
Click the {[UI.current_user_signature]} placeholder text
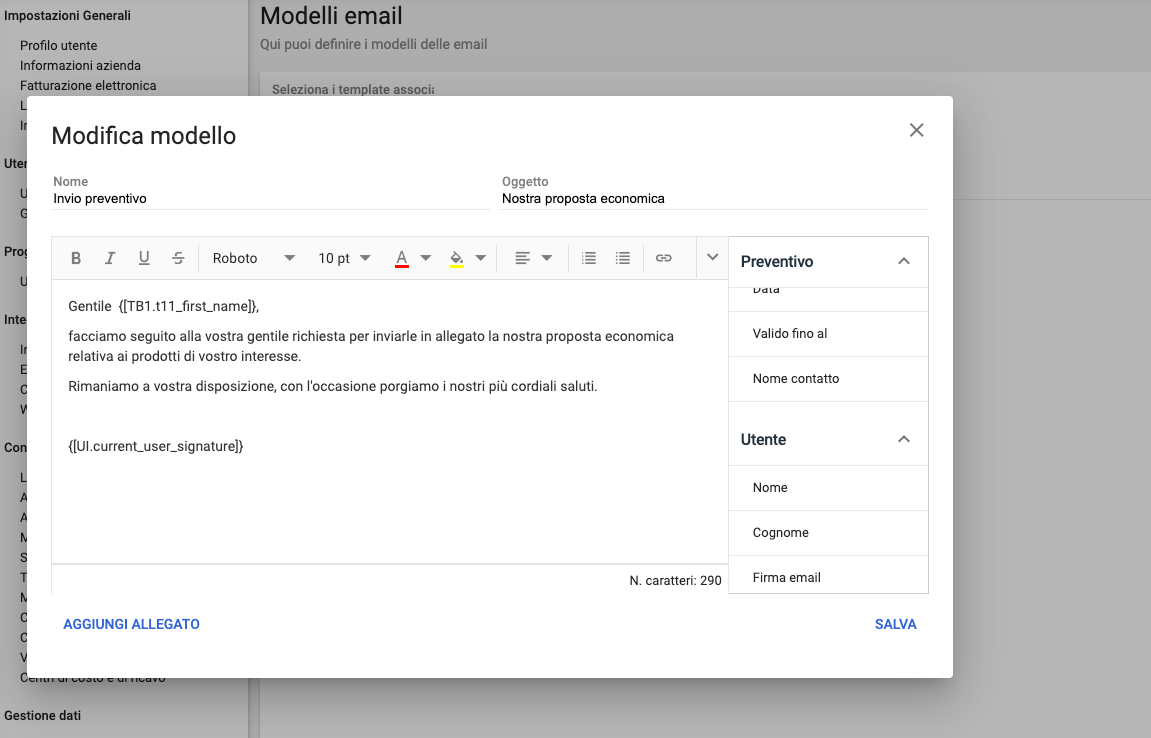[156, 446]
